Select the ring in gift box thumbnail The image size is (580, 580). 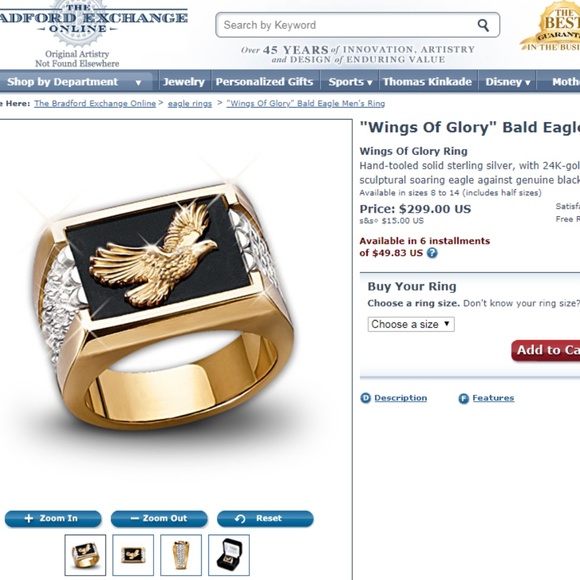(x=229, y=555)
